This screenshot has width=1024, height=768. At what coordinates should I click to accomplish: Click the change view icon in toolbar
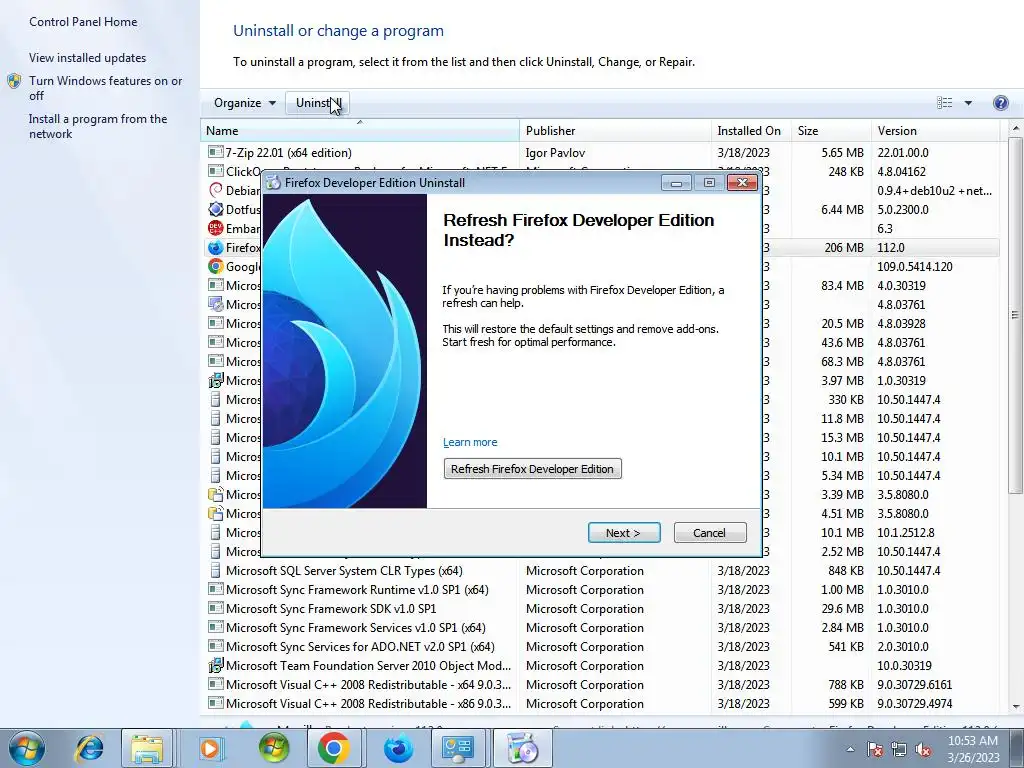944,103
